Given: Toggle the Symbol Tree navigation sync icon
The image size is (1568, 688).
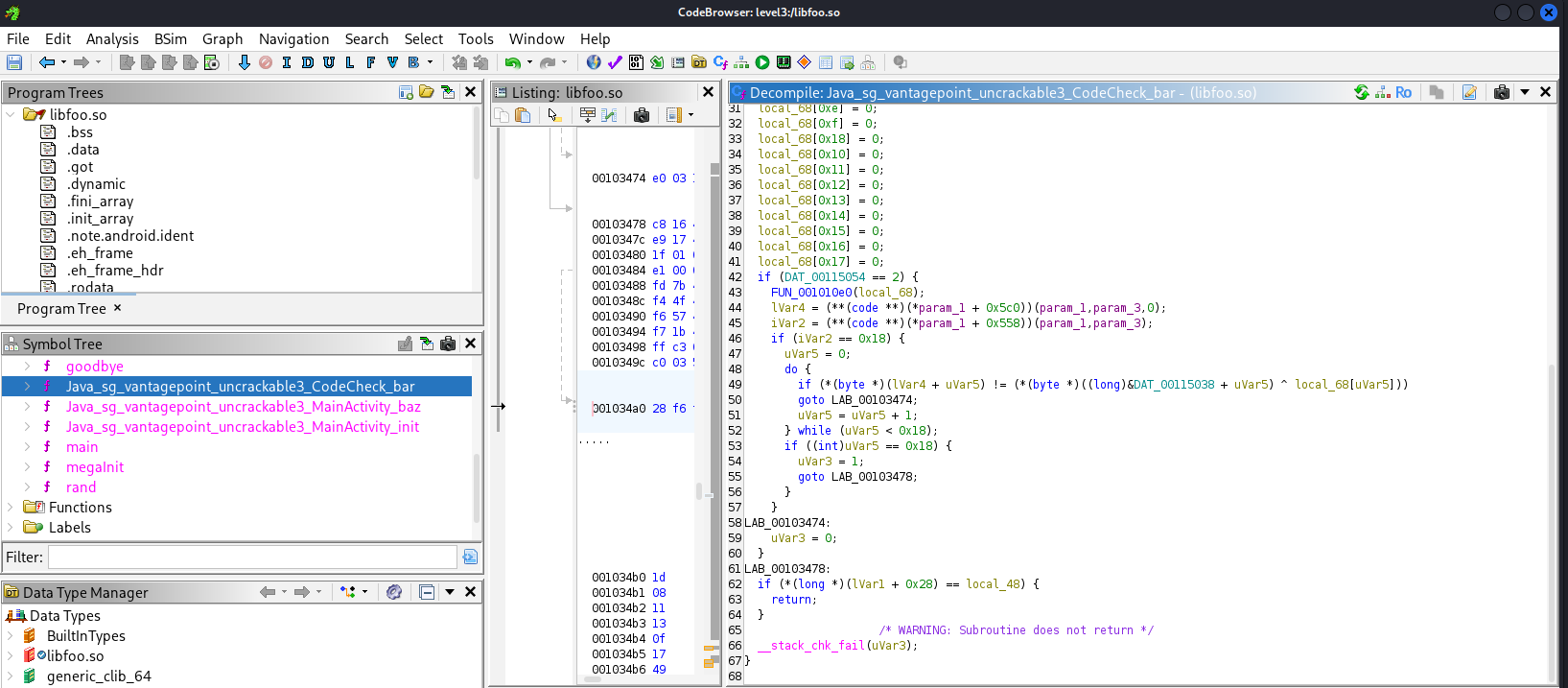Looking at the screenshot, I should pyautogui.click(x=426, y=344).
